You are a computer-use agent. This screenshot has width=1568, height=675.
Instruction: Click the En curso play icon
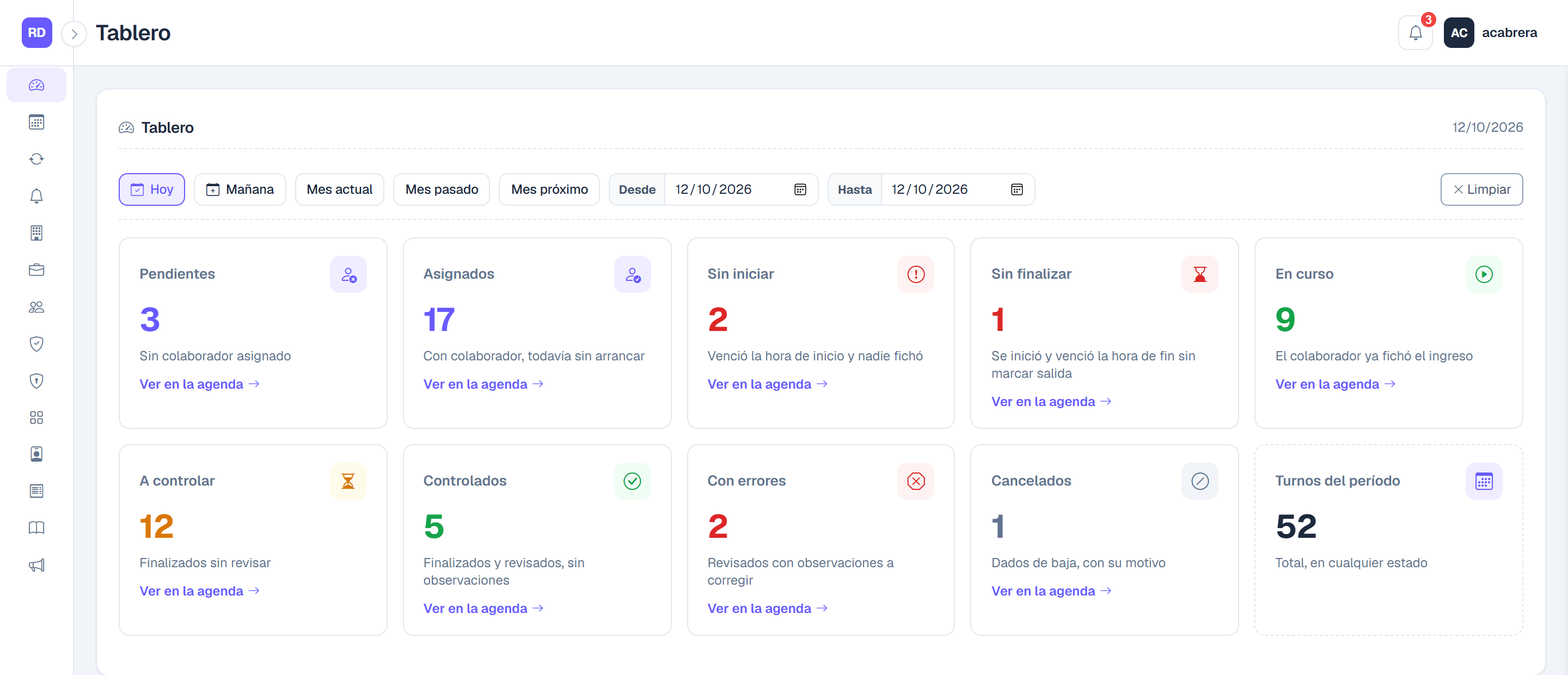click(x=1484, y=274)
